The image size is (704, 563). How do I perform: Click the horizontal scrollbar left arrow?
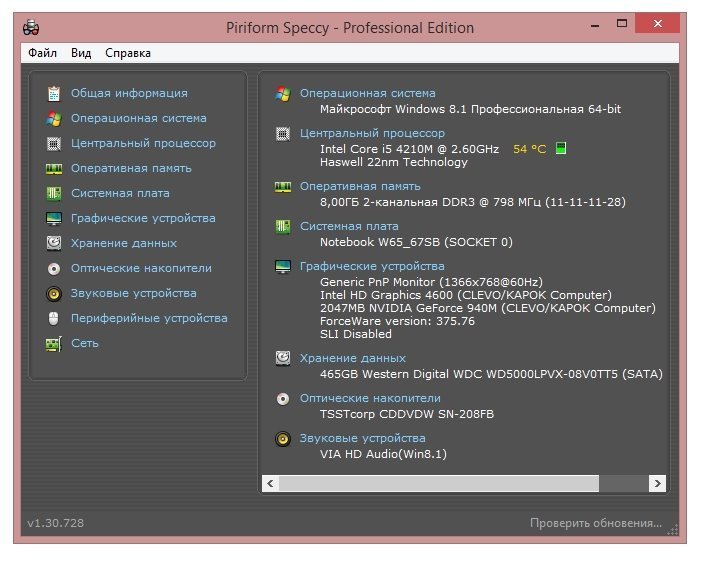click(270, 484)
